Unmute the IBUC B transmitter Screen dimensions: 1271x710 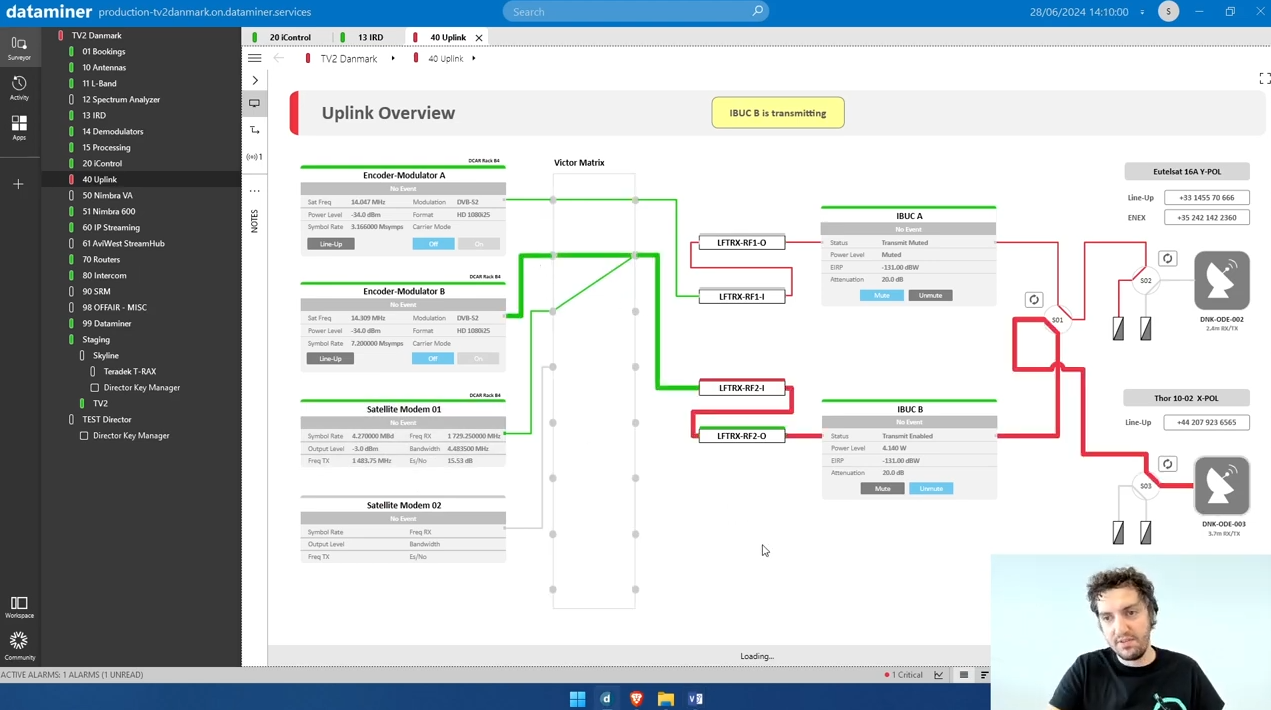(931, 489)
